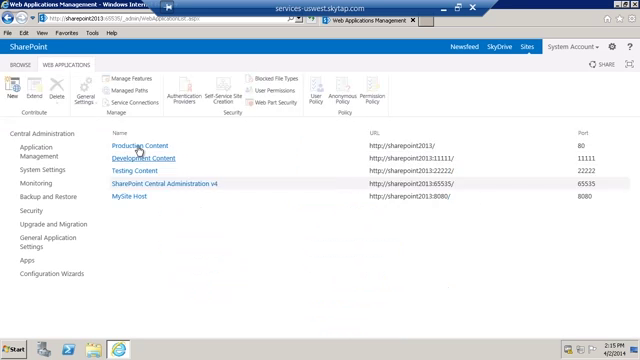640x360 pixels.
Task: Click the Permission Policy icon
Action: (372, 90)
